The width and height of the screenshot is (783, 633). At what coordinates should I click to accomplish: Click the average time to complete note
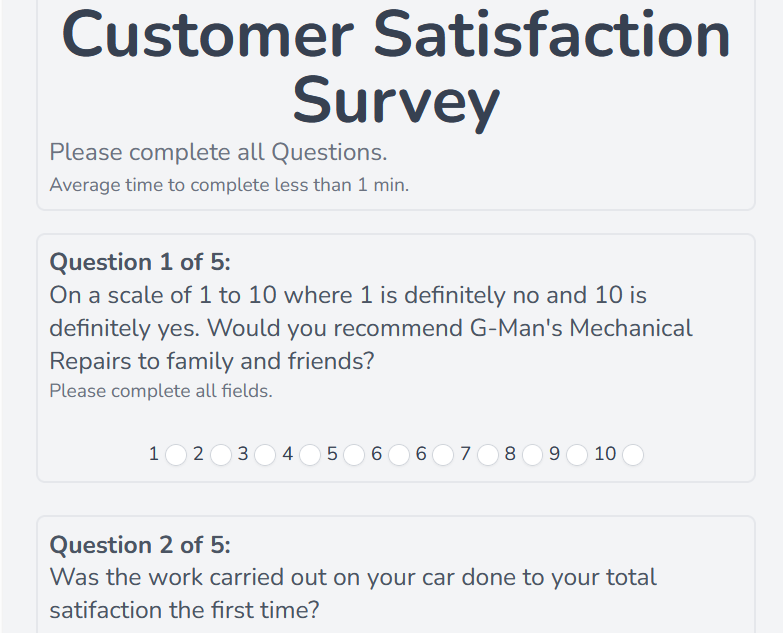click(x=229, y=185)
